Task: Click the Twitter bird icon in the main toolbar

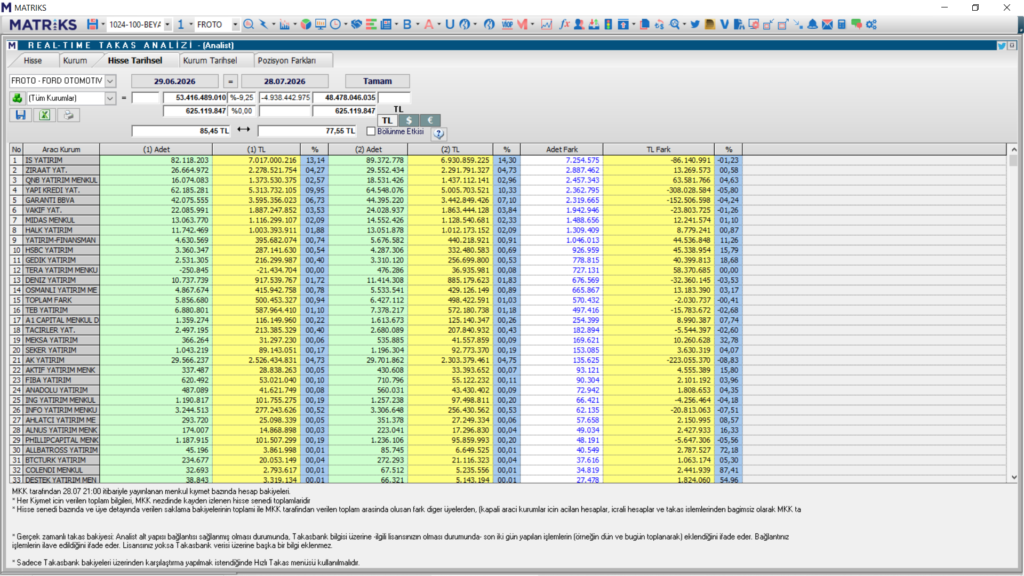Action: point(695,24)
